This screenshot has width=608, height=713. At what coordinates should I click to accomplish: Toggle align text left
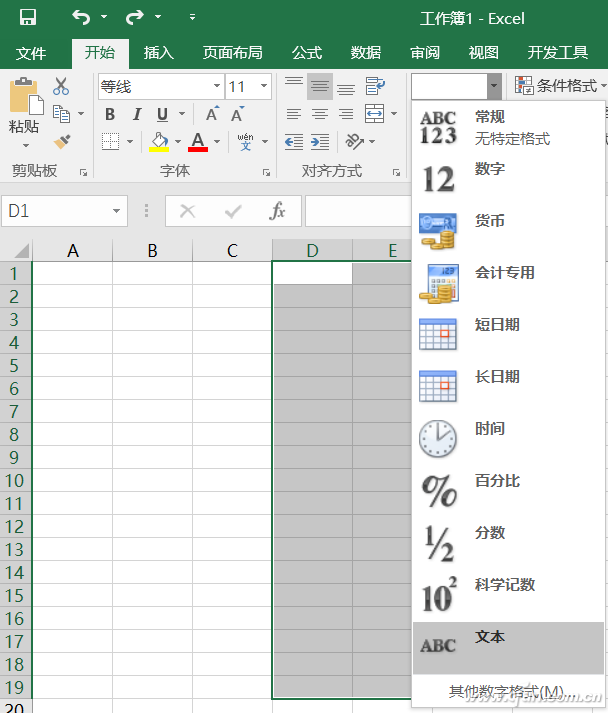tap(294, 114)
